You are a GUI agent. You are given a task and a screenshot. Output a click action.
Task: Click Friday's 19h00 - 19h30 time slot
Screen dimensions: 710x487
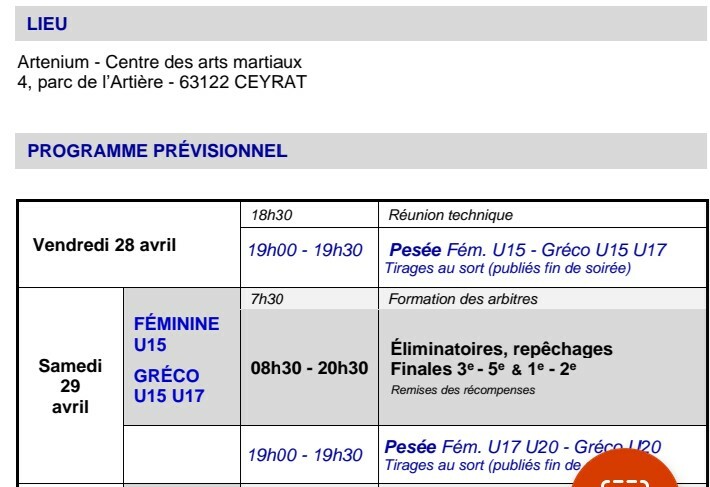pos(305,250)
